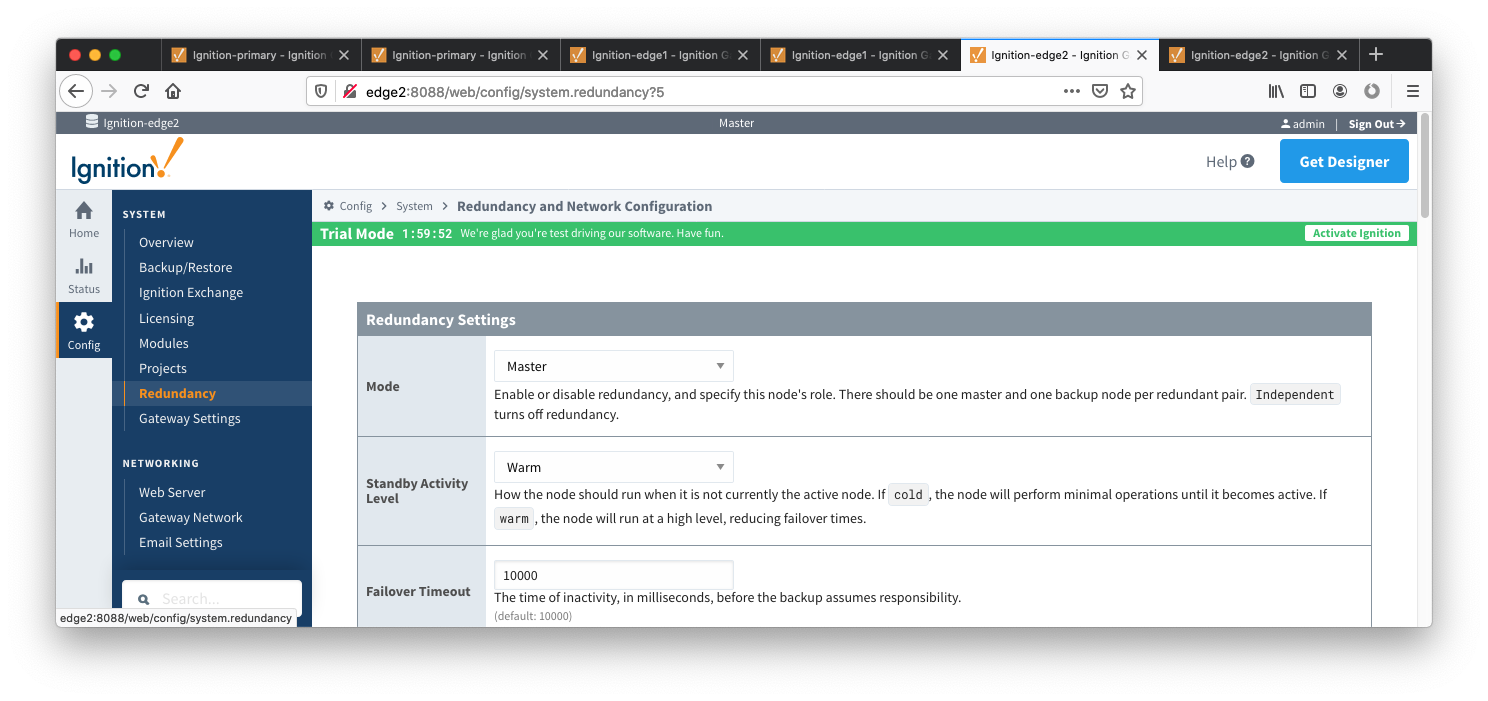
Task: Select Redundancy in the sidebar
Action: (x=177, y=393)
